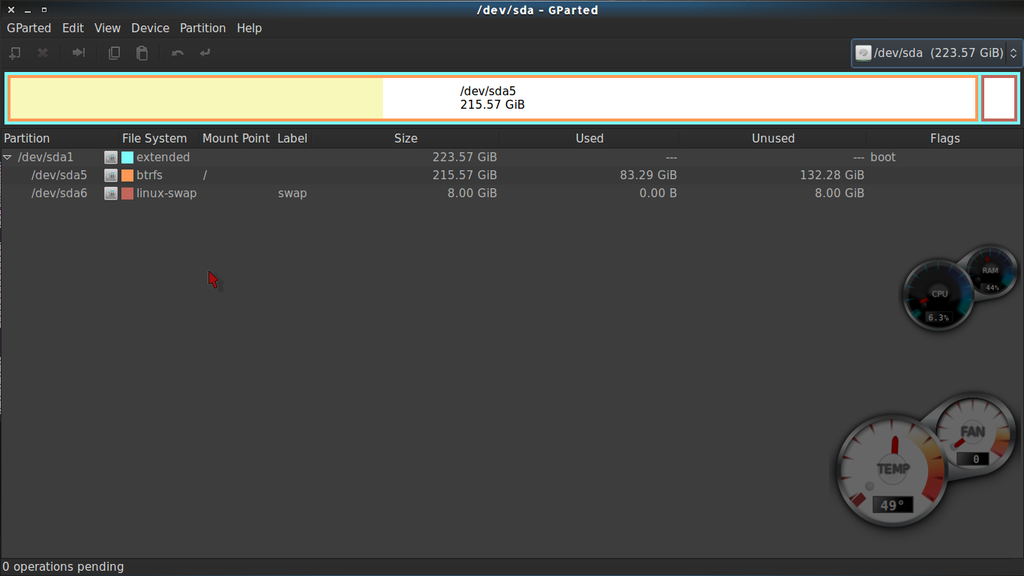Click the mounted key icon for /dev/sda6

pos(111,193)
